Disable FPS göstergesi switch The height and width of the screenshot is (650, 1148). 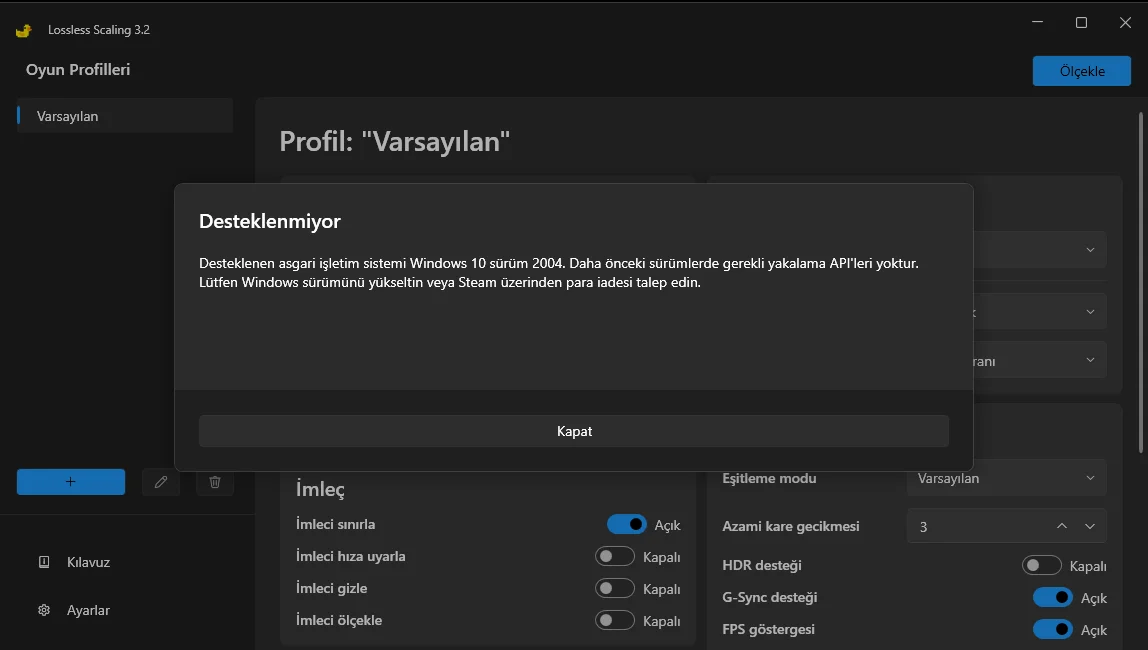pos(1053,629)
